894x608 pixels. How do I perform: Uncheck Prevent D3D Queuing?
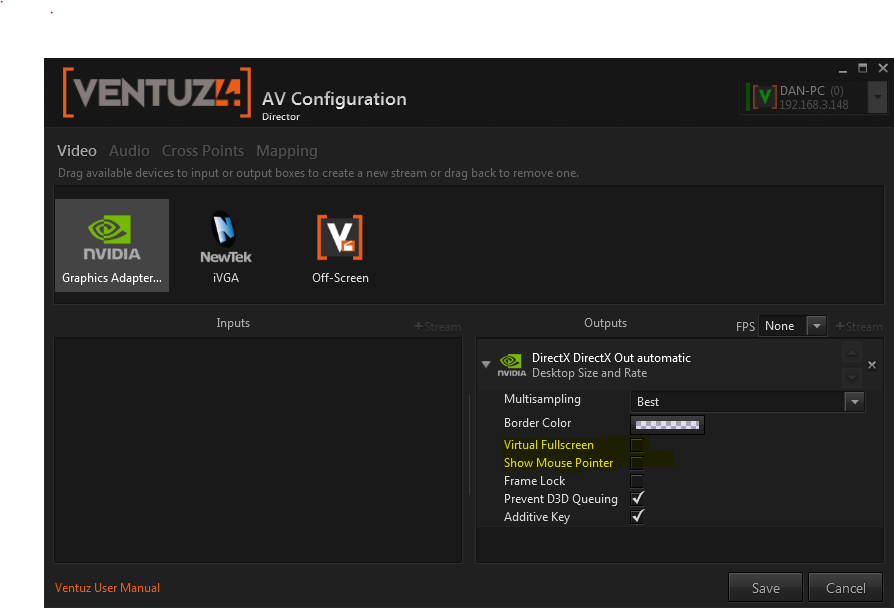pyautogui.click(x=637, y=499)
